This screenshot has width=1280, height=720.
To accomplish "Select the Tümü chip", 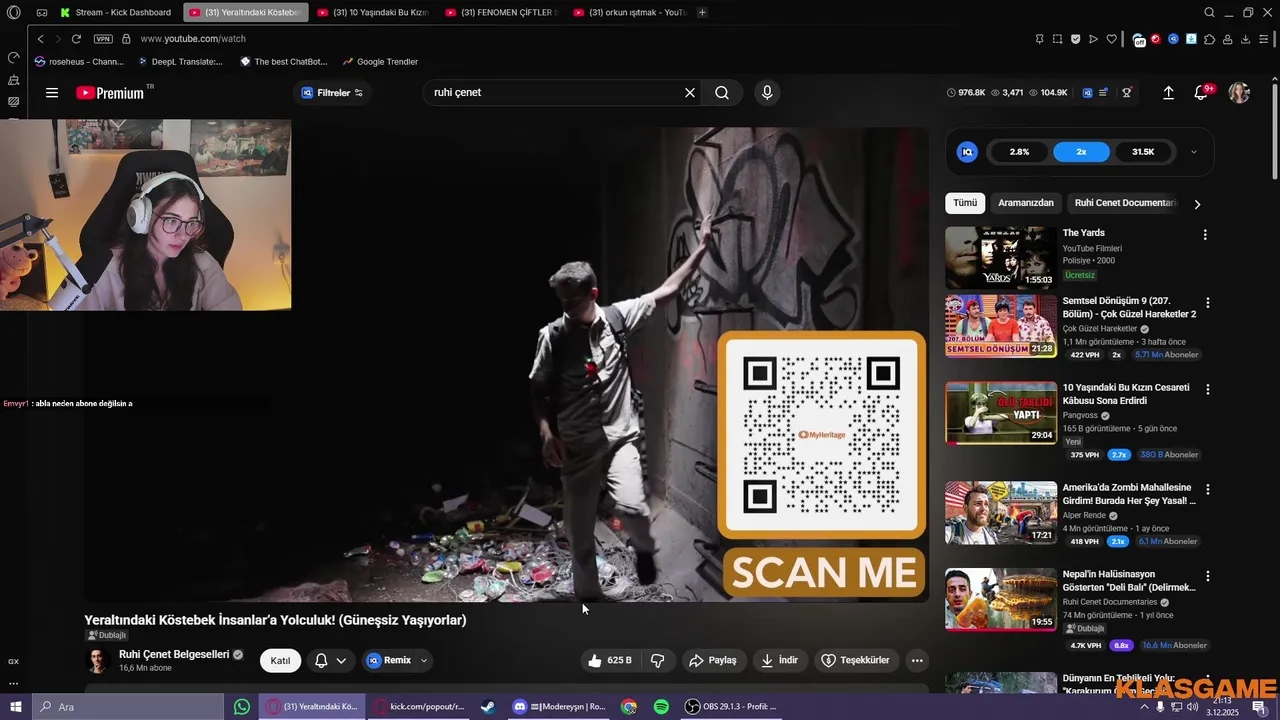I will 965,203.
